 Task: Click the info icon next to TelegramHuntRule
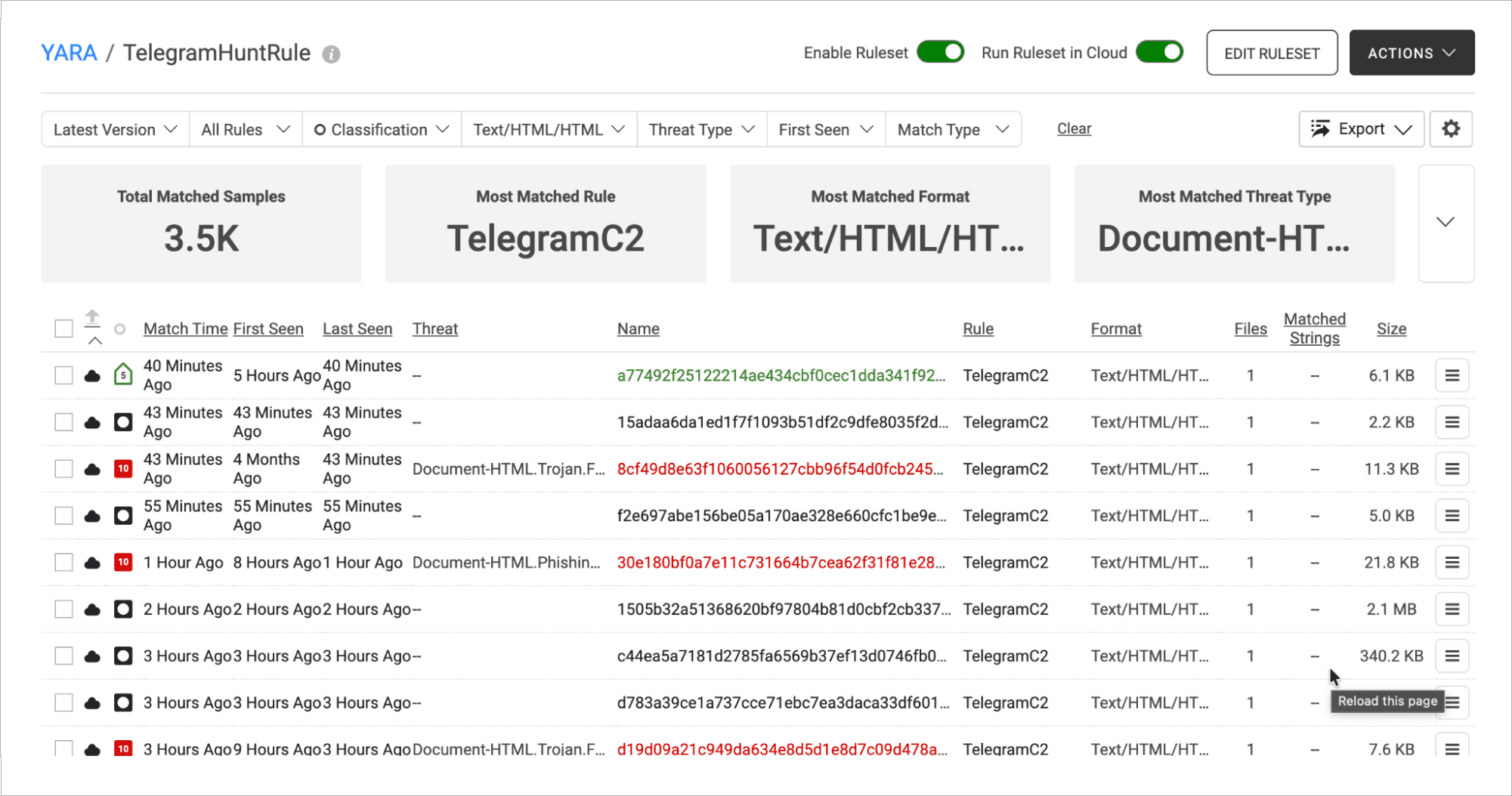coord(331,54)
